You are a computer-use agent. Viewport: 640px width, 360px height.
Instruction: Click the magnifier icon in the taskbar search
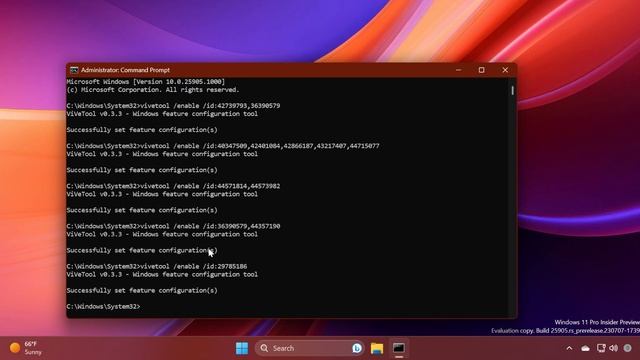click(264, 348)
